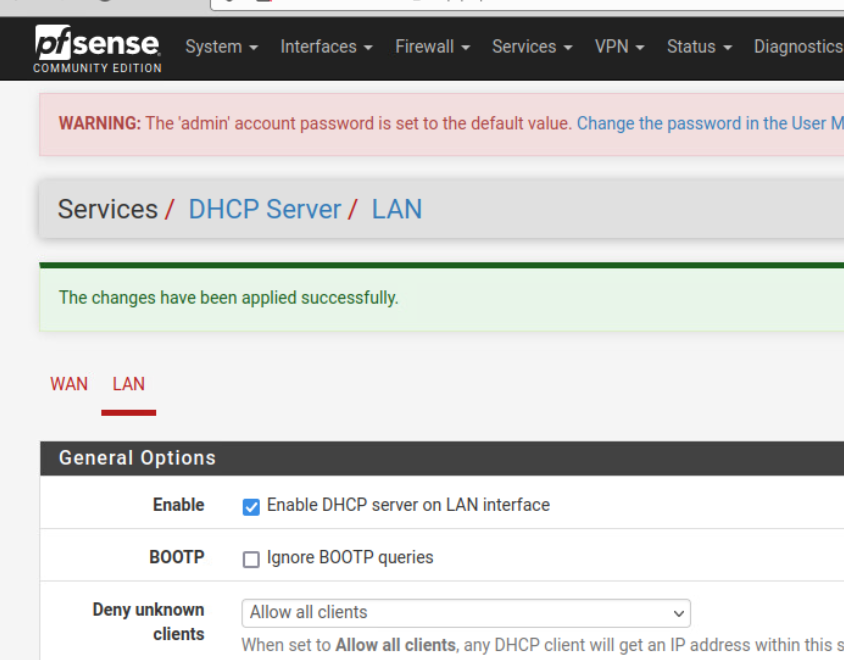Tick the Ignore BOOTP queries checkbox
The height and width of the screenshot is (660, 844).
(x=251, y=559)
